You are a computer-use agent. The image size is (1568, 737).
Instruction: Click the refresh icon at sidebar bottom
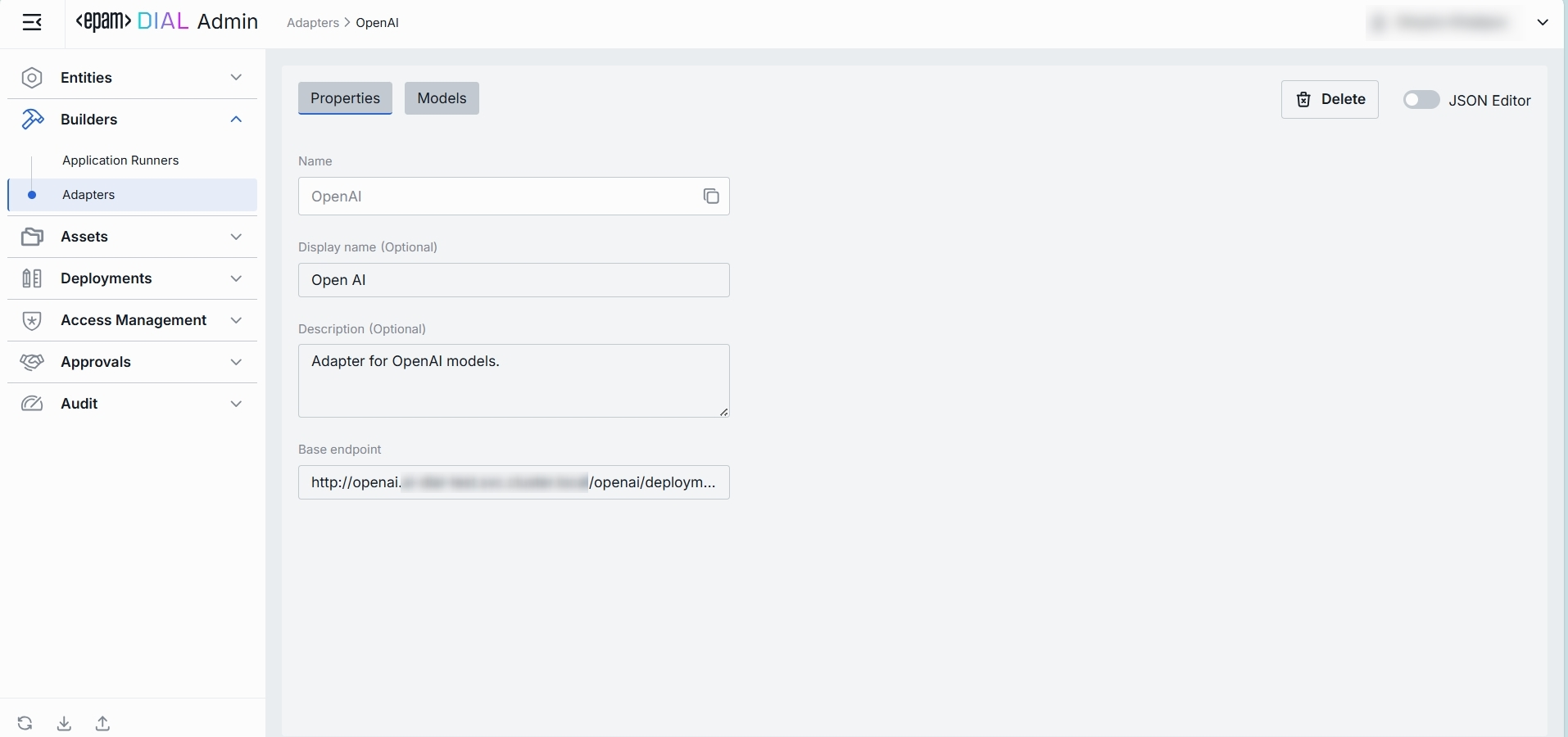[x=25, y=723]
